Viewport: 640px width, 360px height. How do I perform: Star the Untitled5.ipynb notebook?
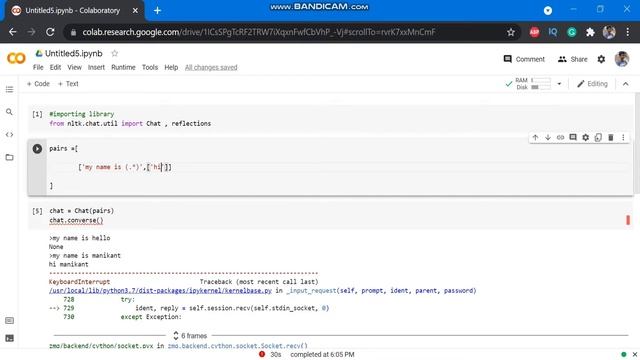pyautogui.click(x=115, y=53)
